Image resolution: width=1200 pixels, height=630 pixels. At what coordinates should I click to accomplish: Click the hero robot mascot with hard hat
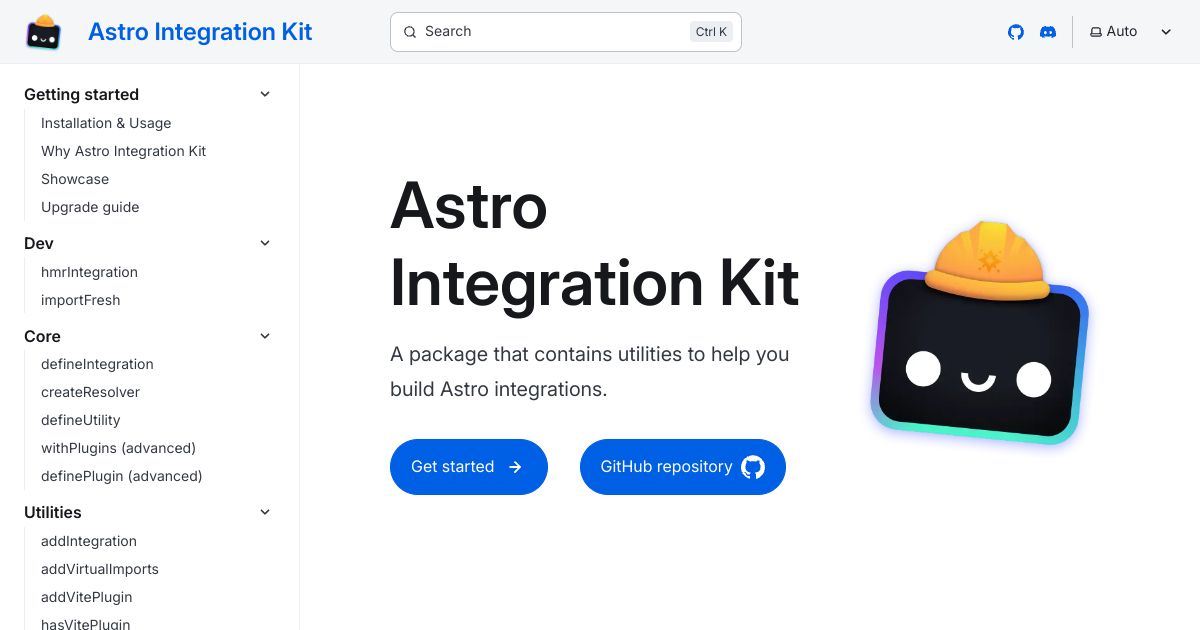(x=980, y=332)
